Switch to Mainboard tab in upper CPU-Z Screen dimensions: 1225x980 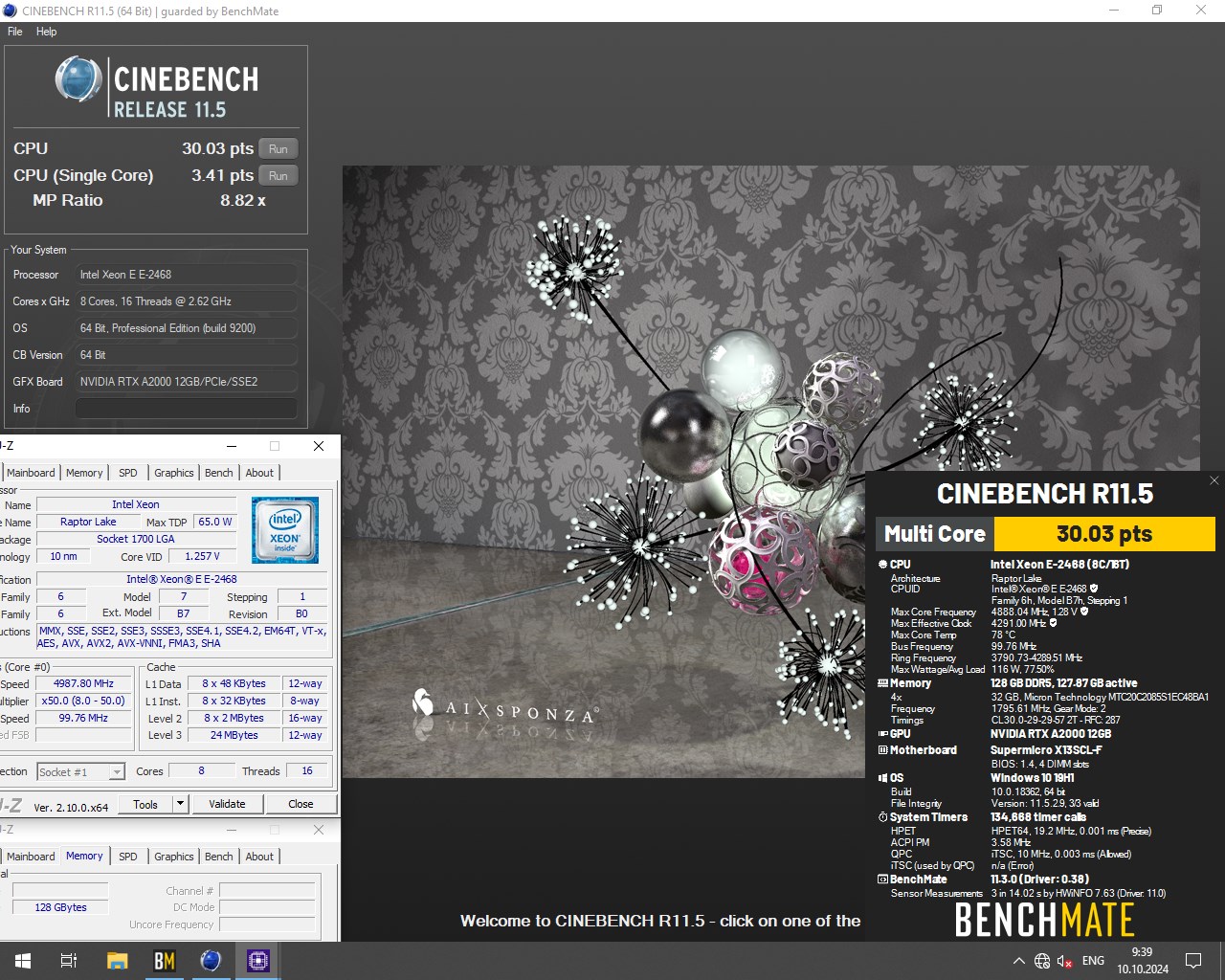click(31, 473)
